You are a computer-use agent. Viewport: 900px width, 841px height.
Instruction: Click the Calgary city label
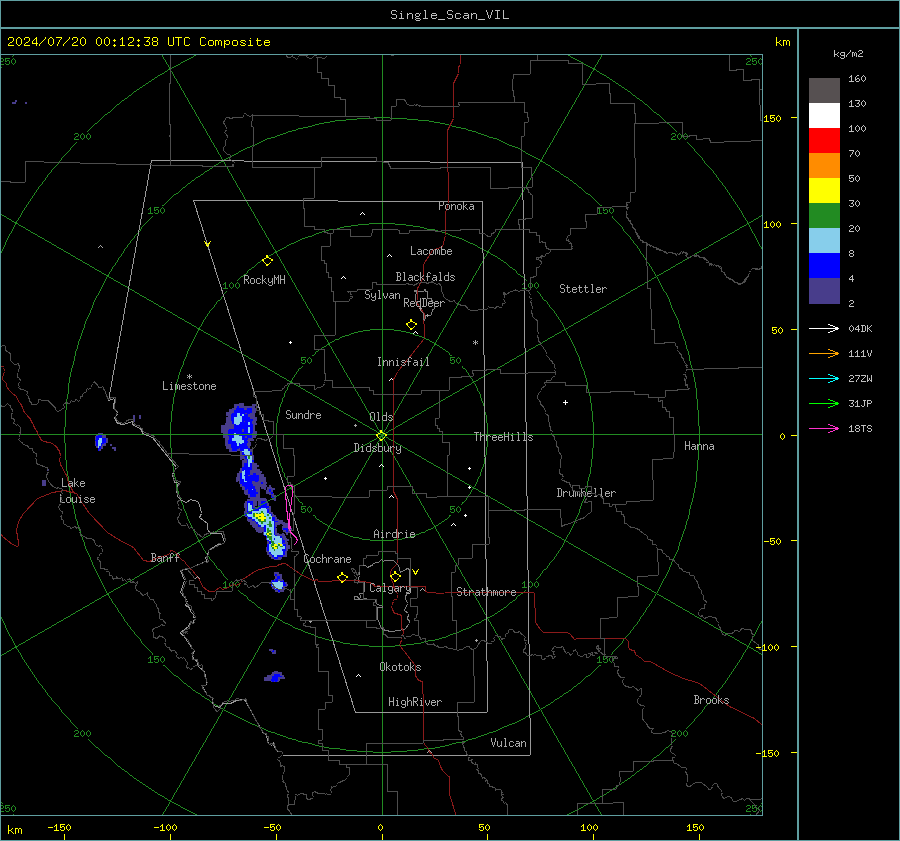[390, 588]
